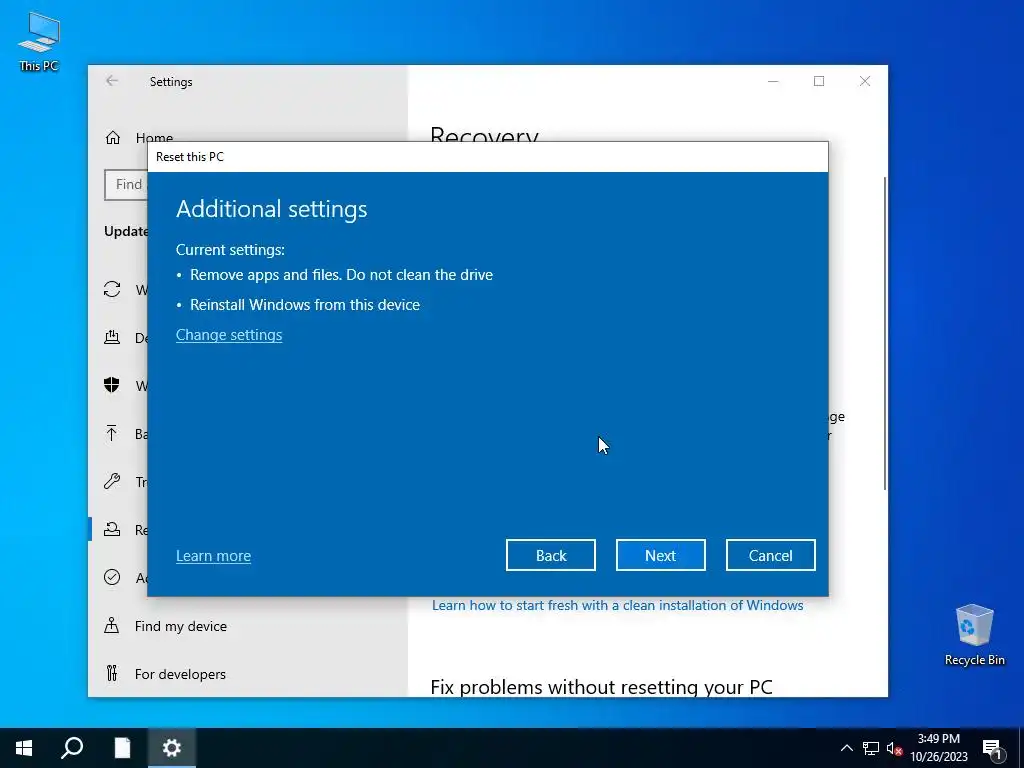
Task: Select the Windows Update sync icon
Action: pyautogui.click(x=112, y=289)
